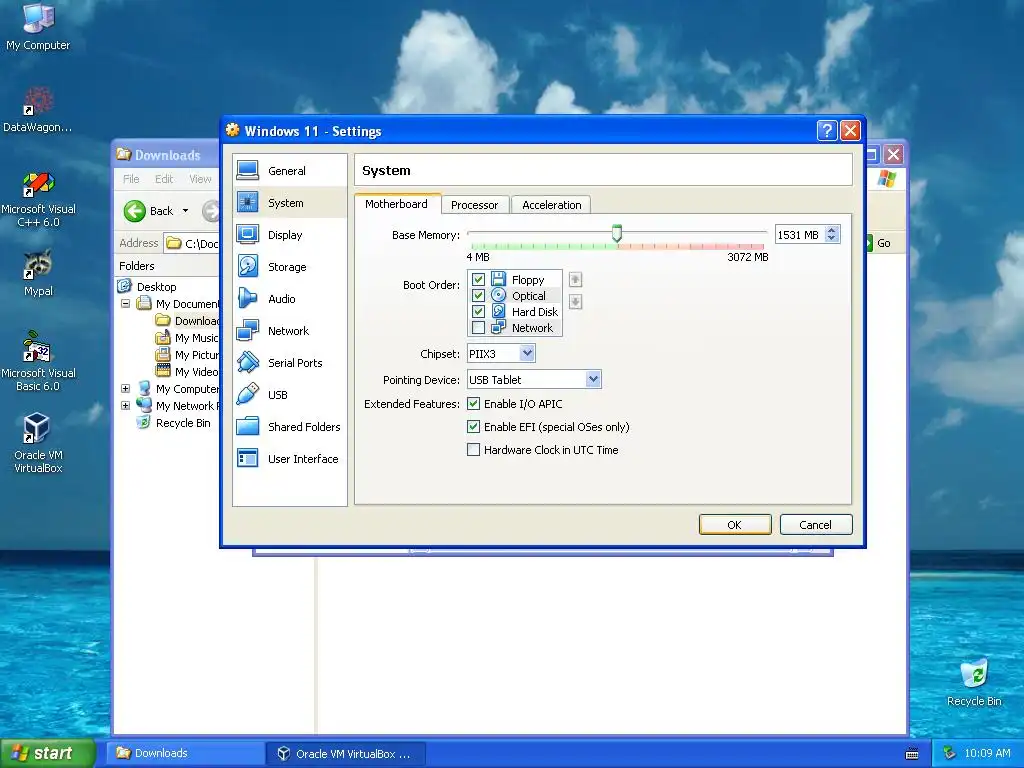Click the move boot device down arrow

tap(575, 302)
